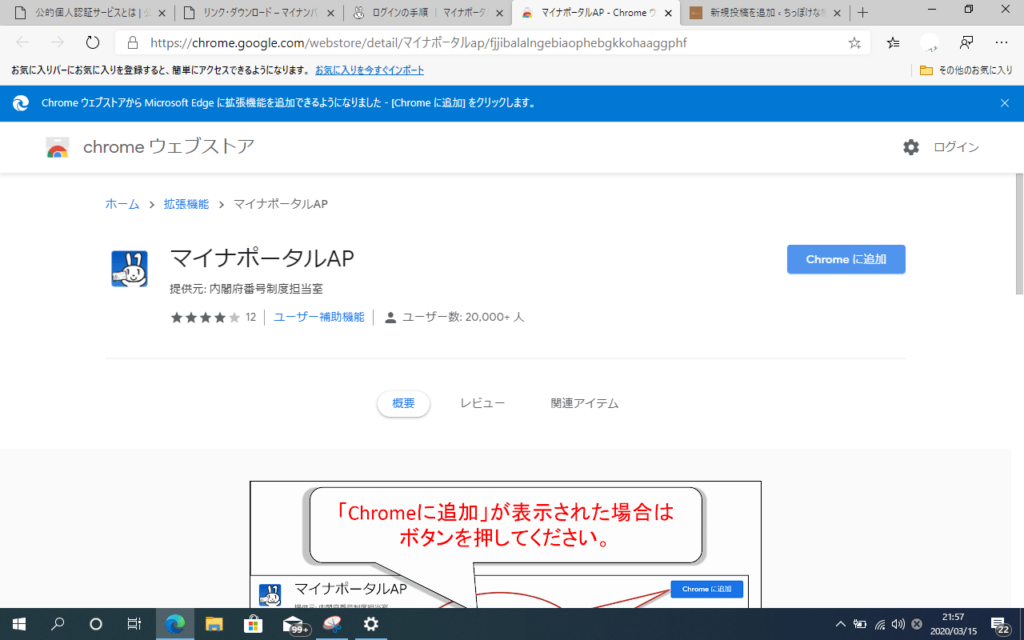Open the 関連アイテム tab

tap(584, 404)
